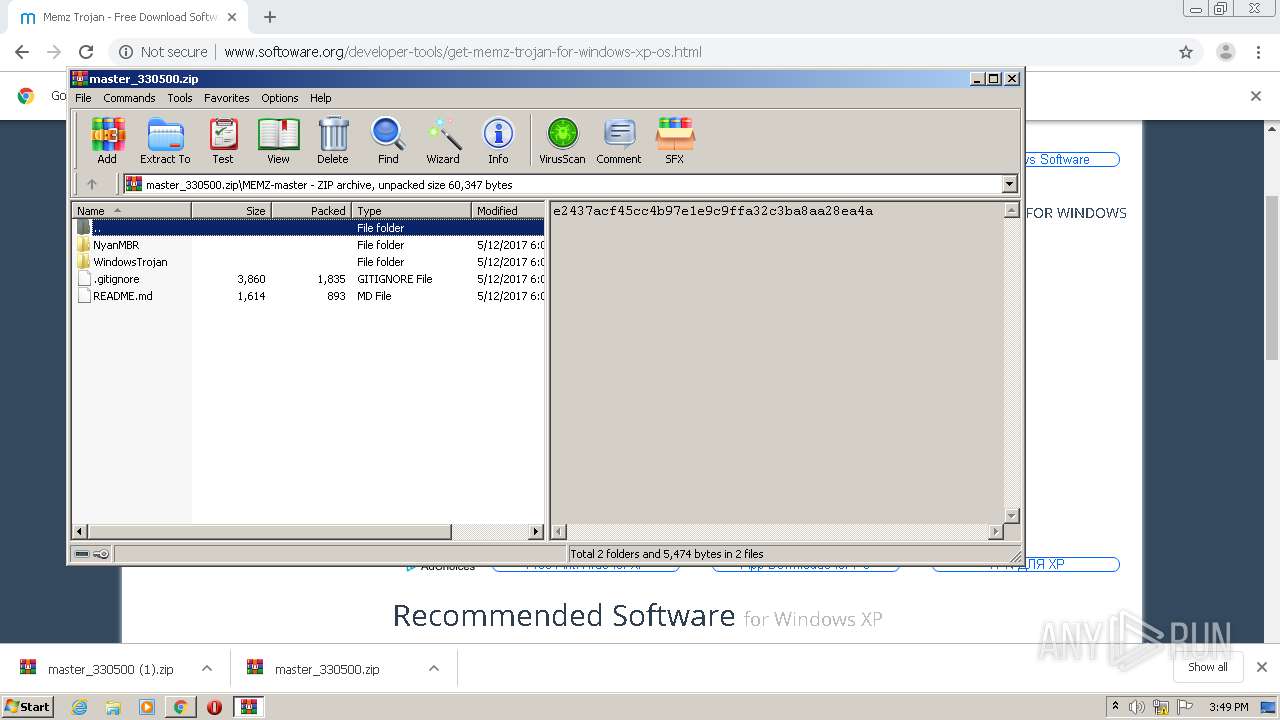Switch to the Memz Trojan browser tab
The image size is (1280, 720).
point(127,17)
